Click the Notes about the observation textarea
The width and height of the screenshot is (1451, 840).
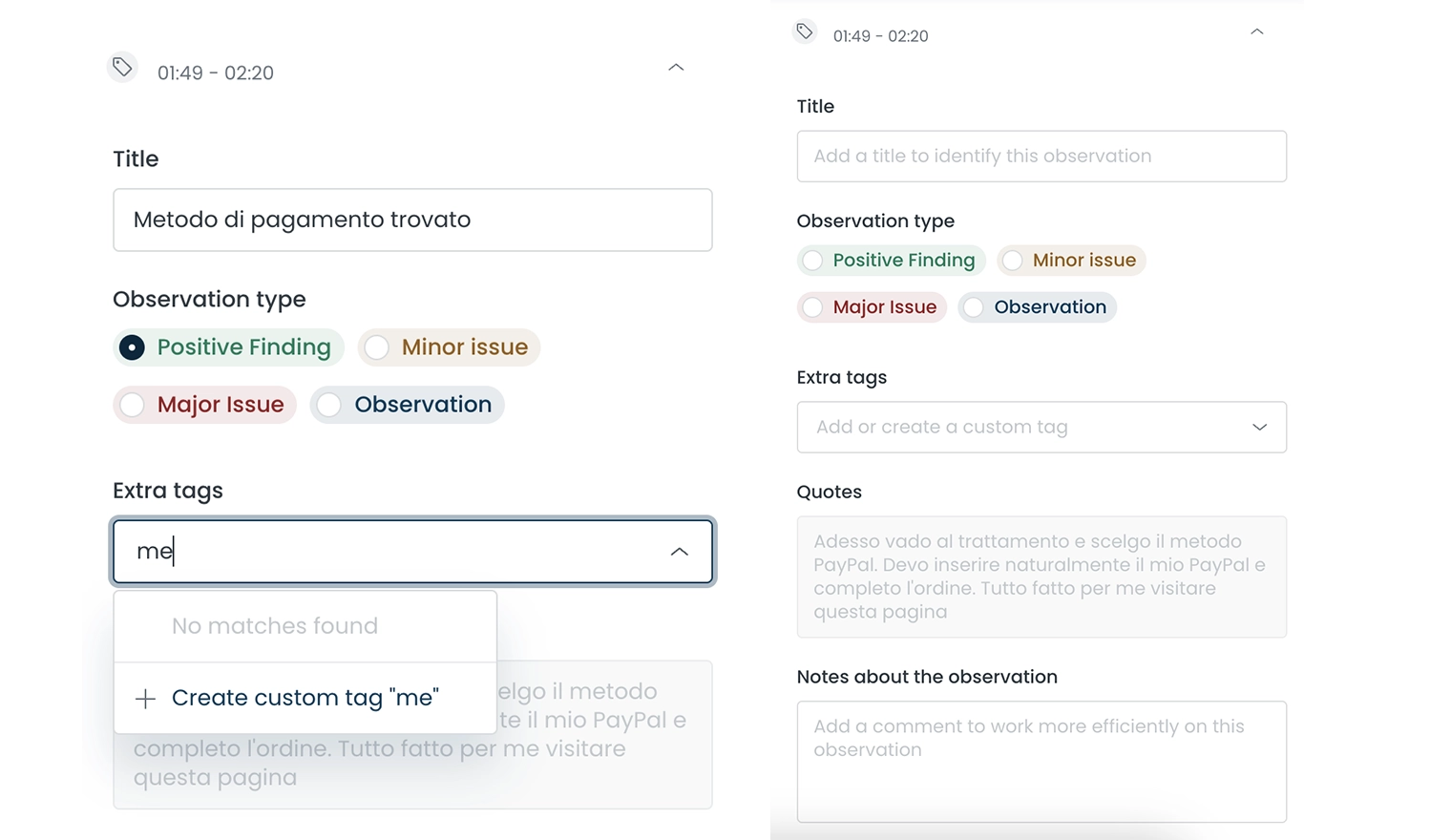1041,761
